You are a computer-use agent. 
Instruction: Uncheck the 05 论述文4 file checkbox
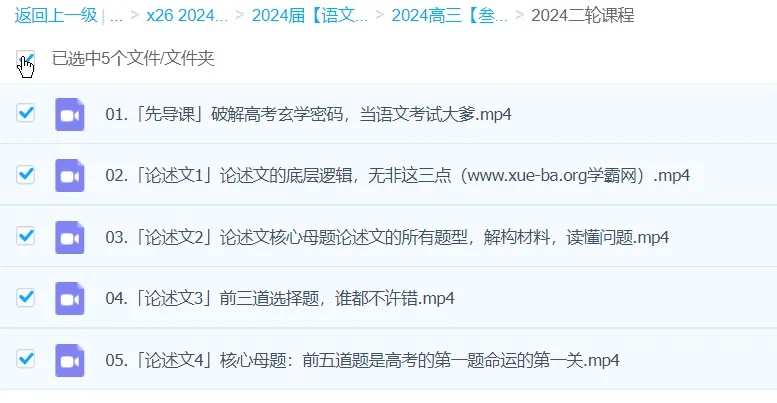[26, 358]
